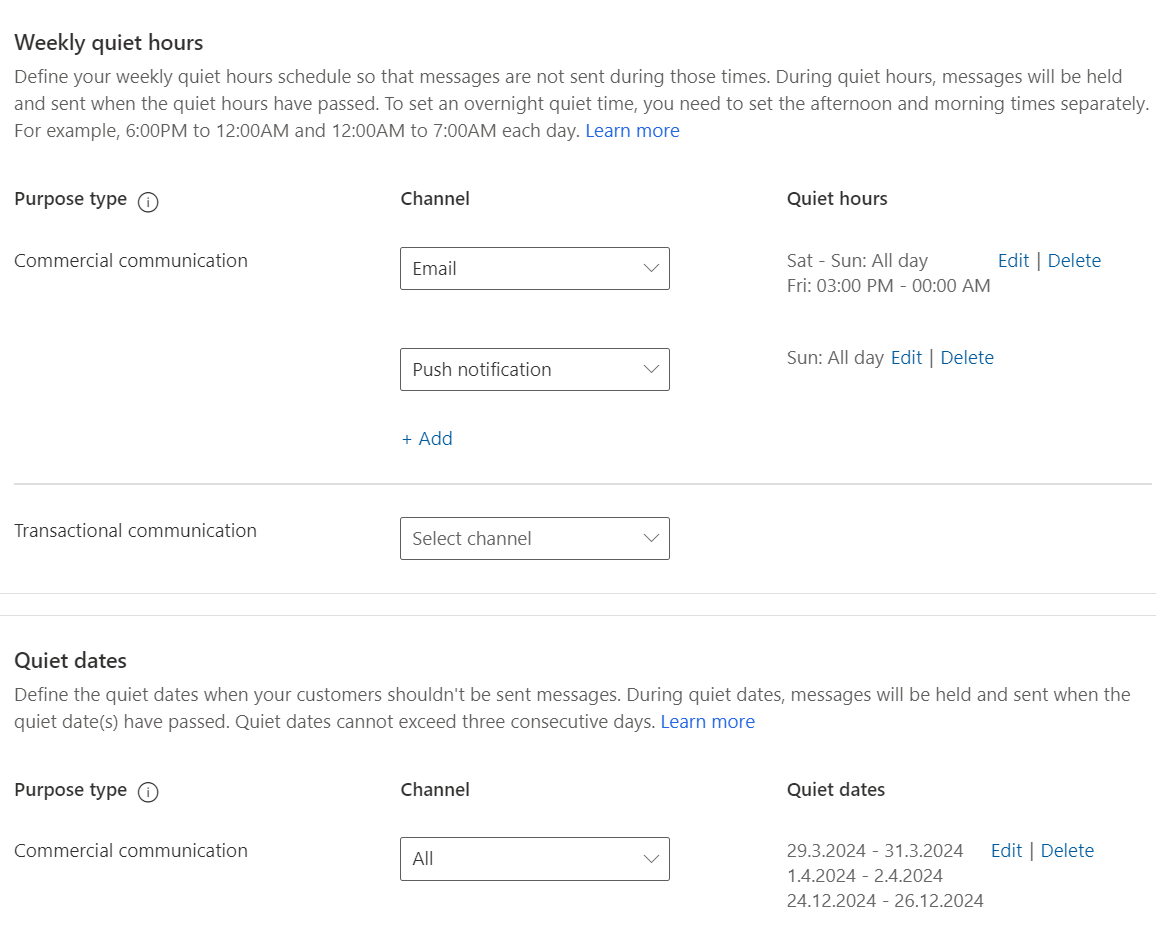Select the Email value inside the channel field

pyautogui.click(x=434, y=268)
